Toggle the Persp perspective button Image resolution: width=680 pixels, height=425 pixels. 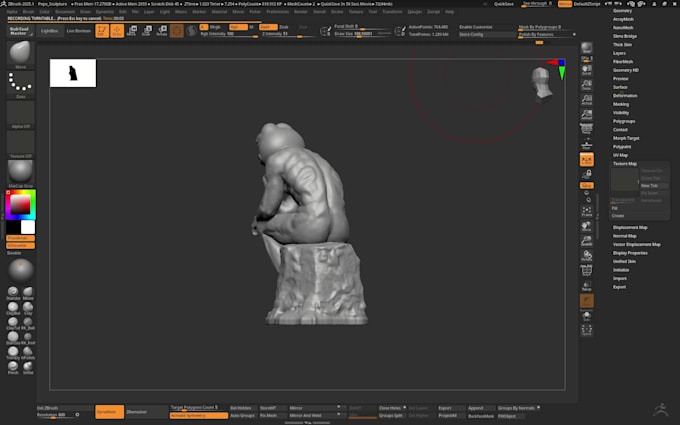pyautogui.click(x=586, y=129)
